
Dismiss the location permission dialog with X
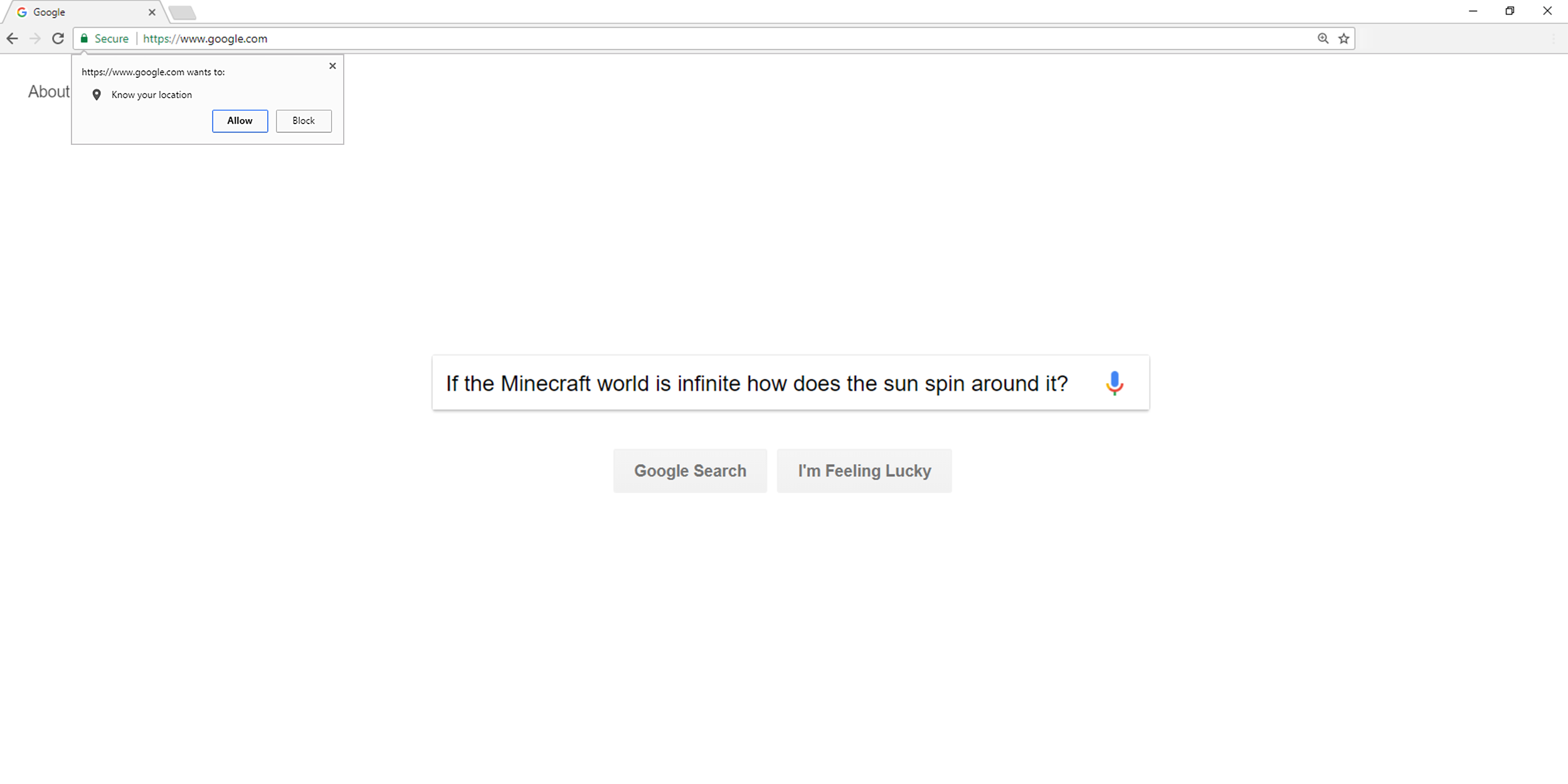332,66
